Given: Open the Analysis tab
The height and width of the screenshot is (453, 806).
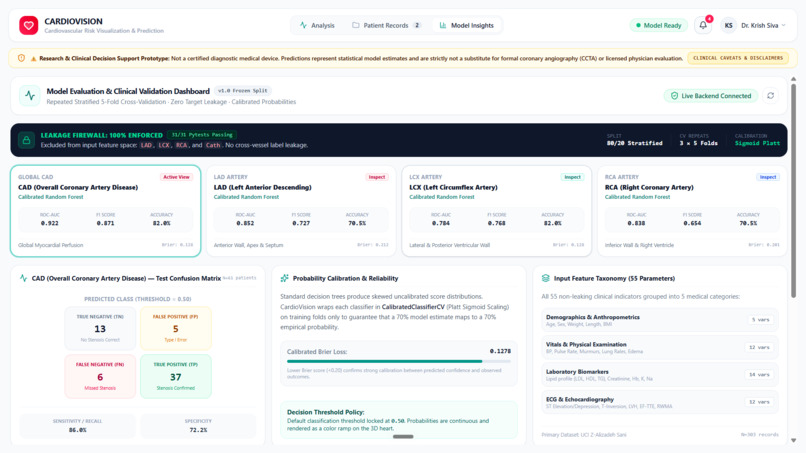Looking at the screenshot, I should pyautogui.click(x=317, y=25).
